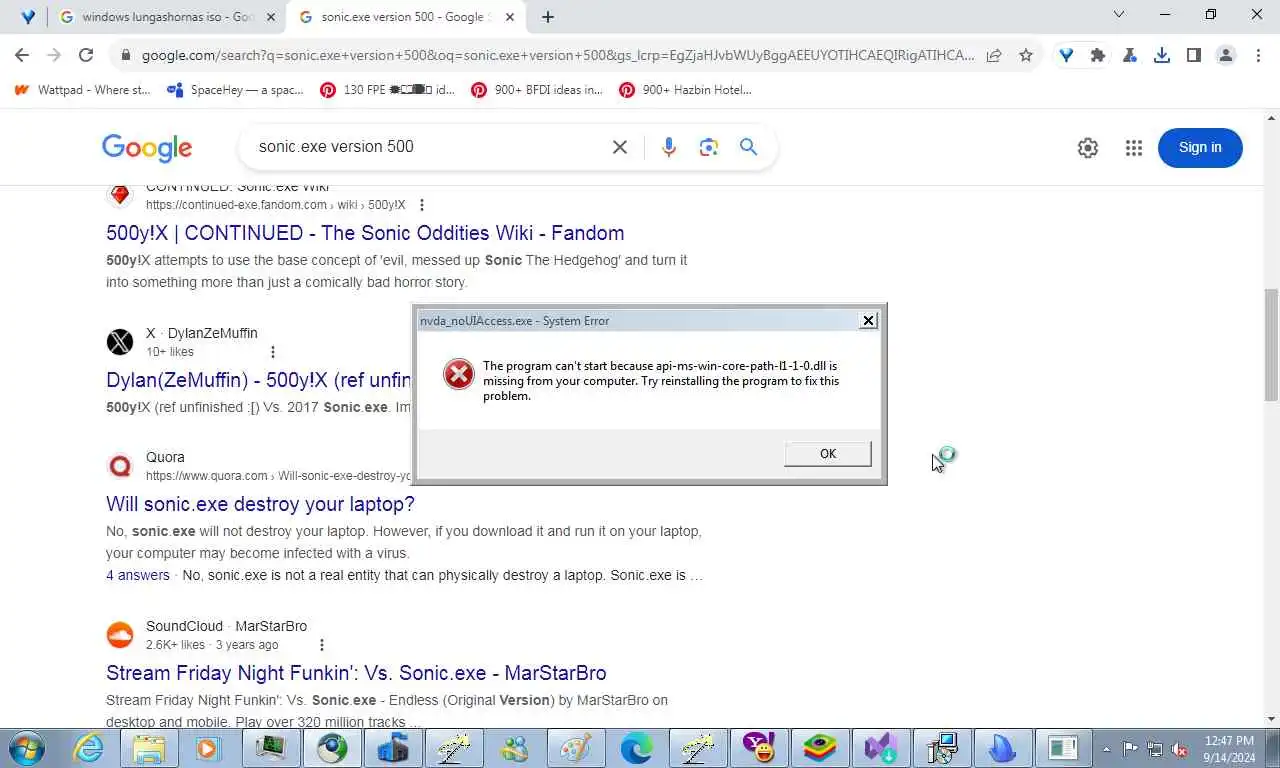Viewport: 1280px width, 768px height.
Task: Open the 500y!X CONTINUED Fandom result
Action: click(365, 233)
